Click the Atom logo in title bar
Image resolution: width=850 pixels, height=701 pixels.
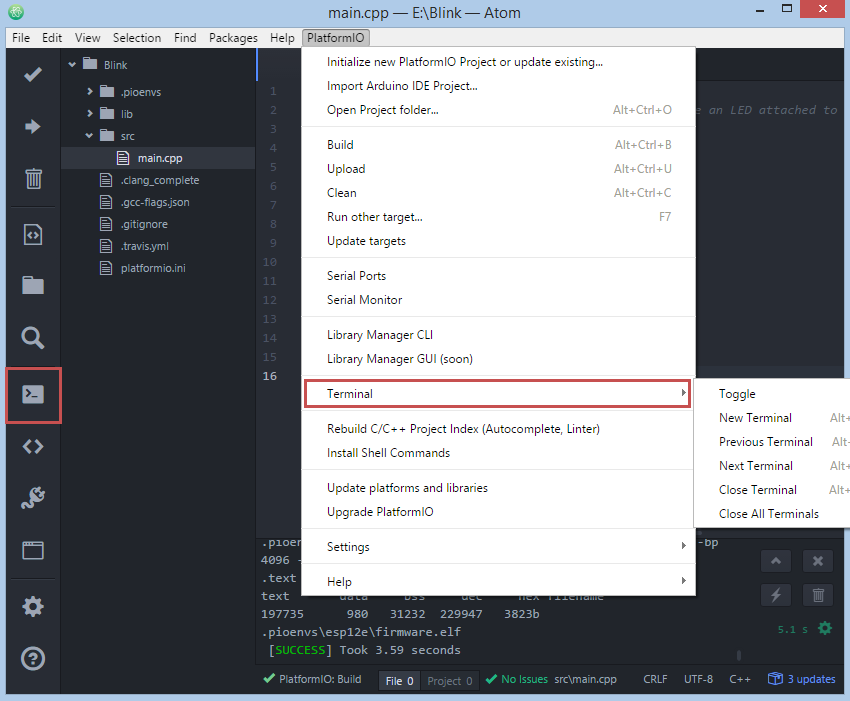(16, 12)
